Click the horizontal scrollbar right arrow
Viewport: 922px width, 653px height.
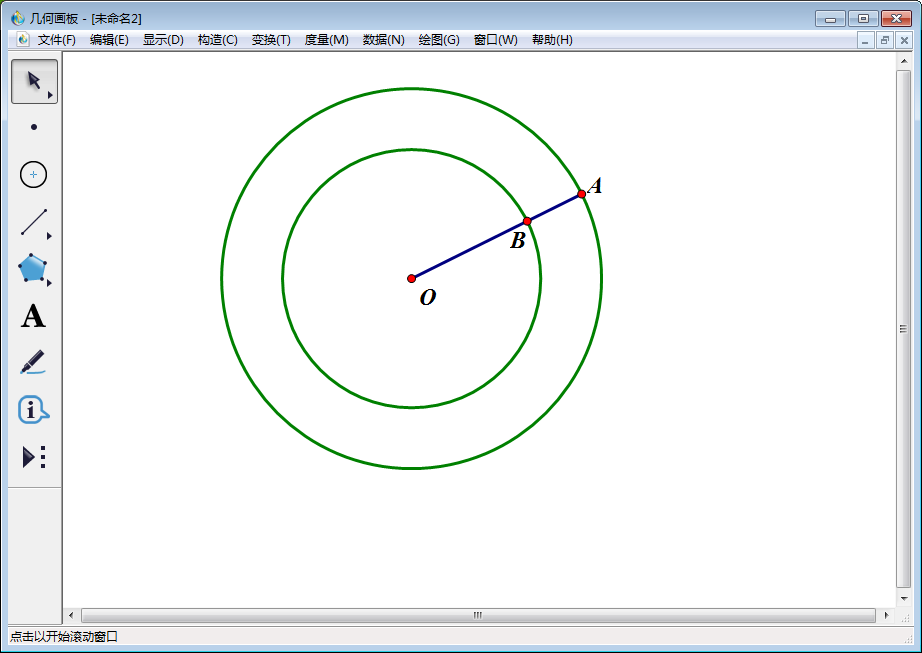(x=886, y=615)
